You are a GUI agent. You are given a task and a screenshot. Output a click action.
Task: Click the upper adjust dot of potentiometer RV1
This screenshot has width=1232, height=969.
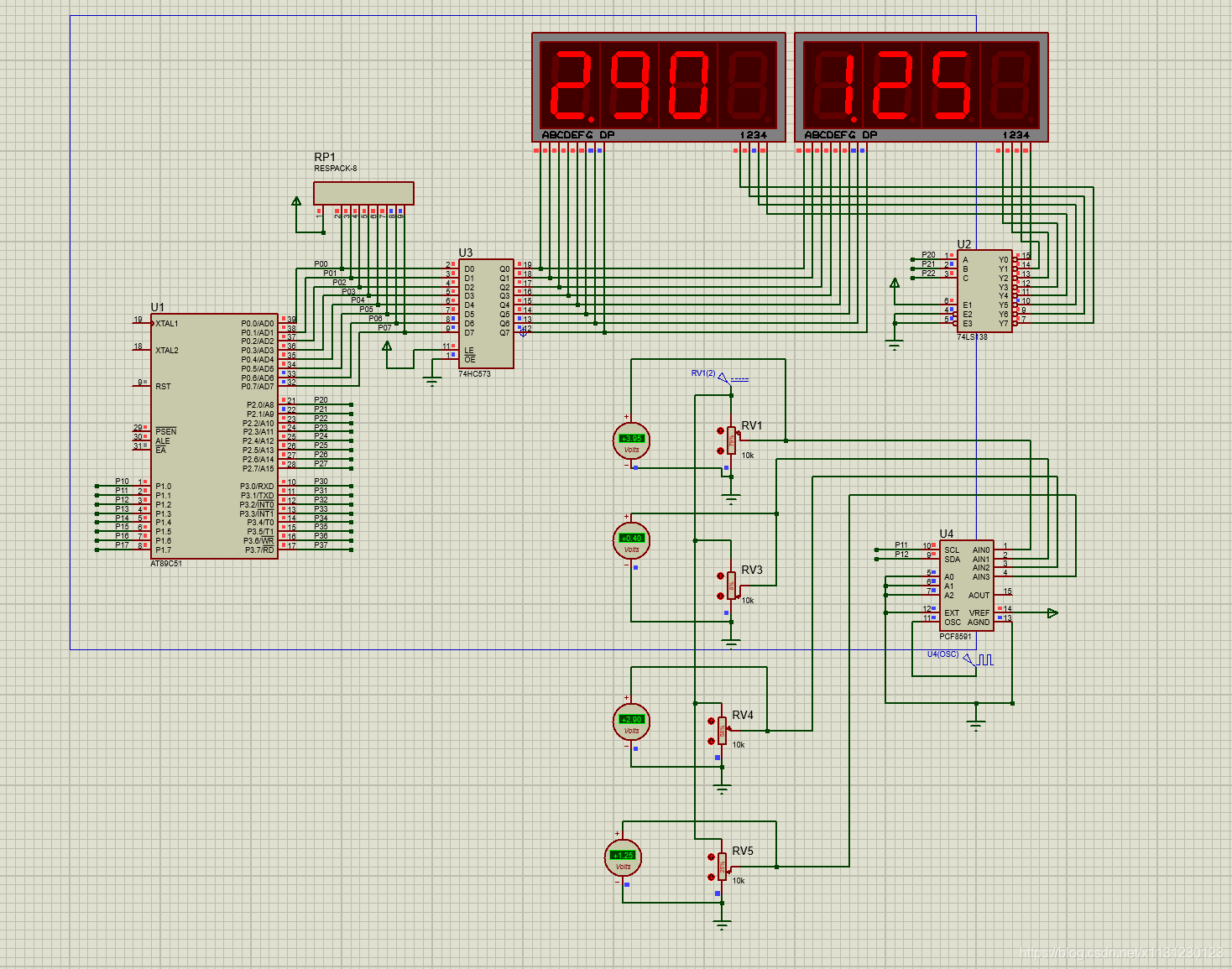coord(720,430)
